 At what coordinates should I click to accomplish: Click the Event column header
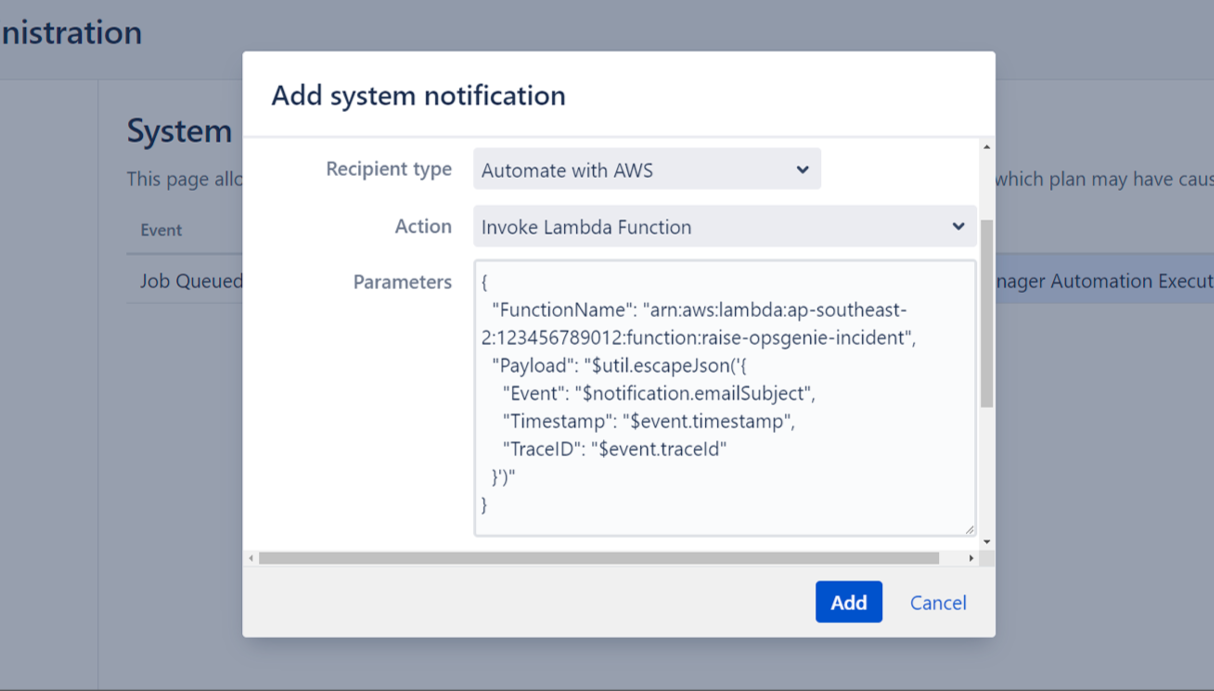tap(161, 230)
